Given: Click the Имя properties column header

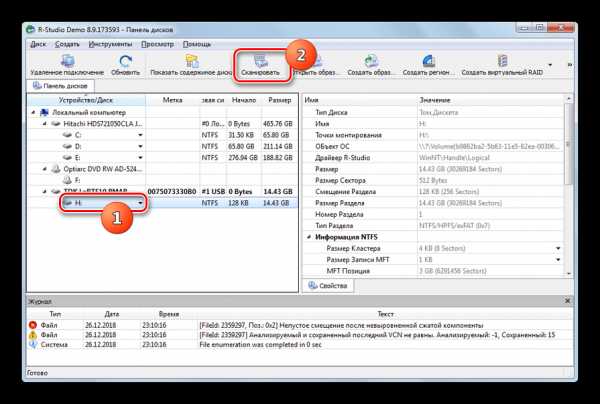Looking at the screenshot, I should (360, 100).
